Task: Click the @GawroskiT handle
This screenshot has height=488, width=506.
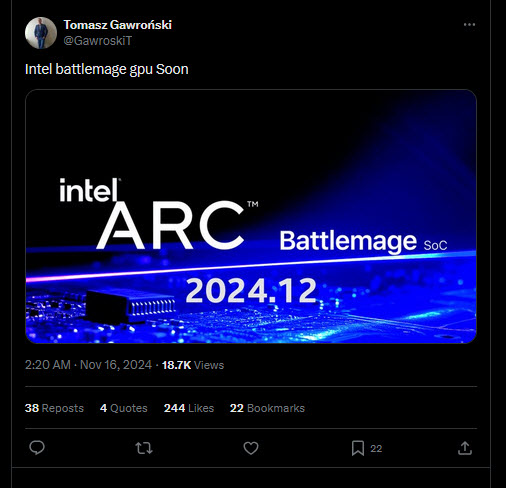Action: click(x=98, y=41)
